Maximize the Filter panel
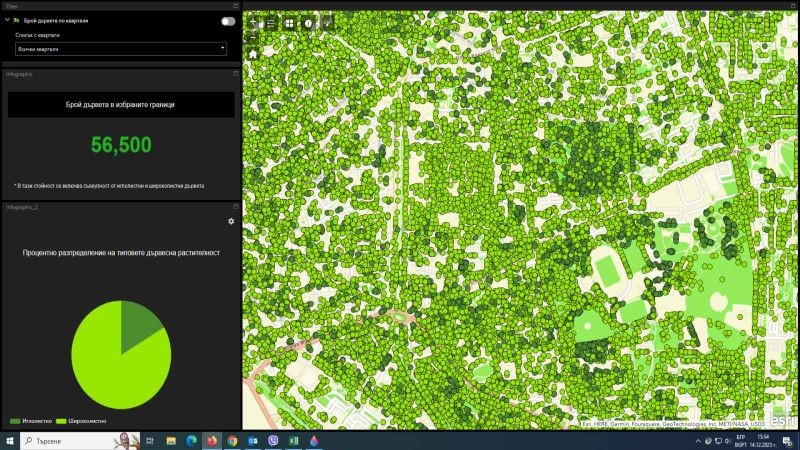 pos(235,6)
